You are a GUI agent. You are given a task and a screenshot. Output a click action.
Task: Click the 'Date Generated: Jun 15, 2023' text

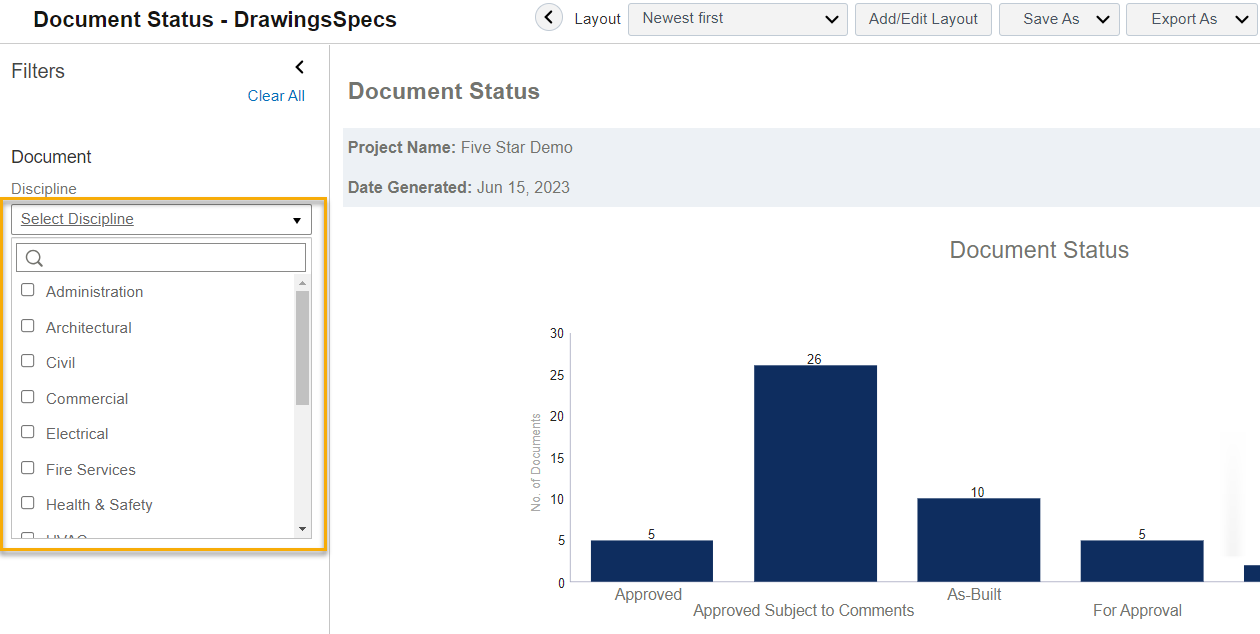pos(459,188)
